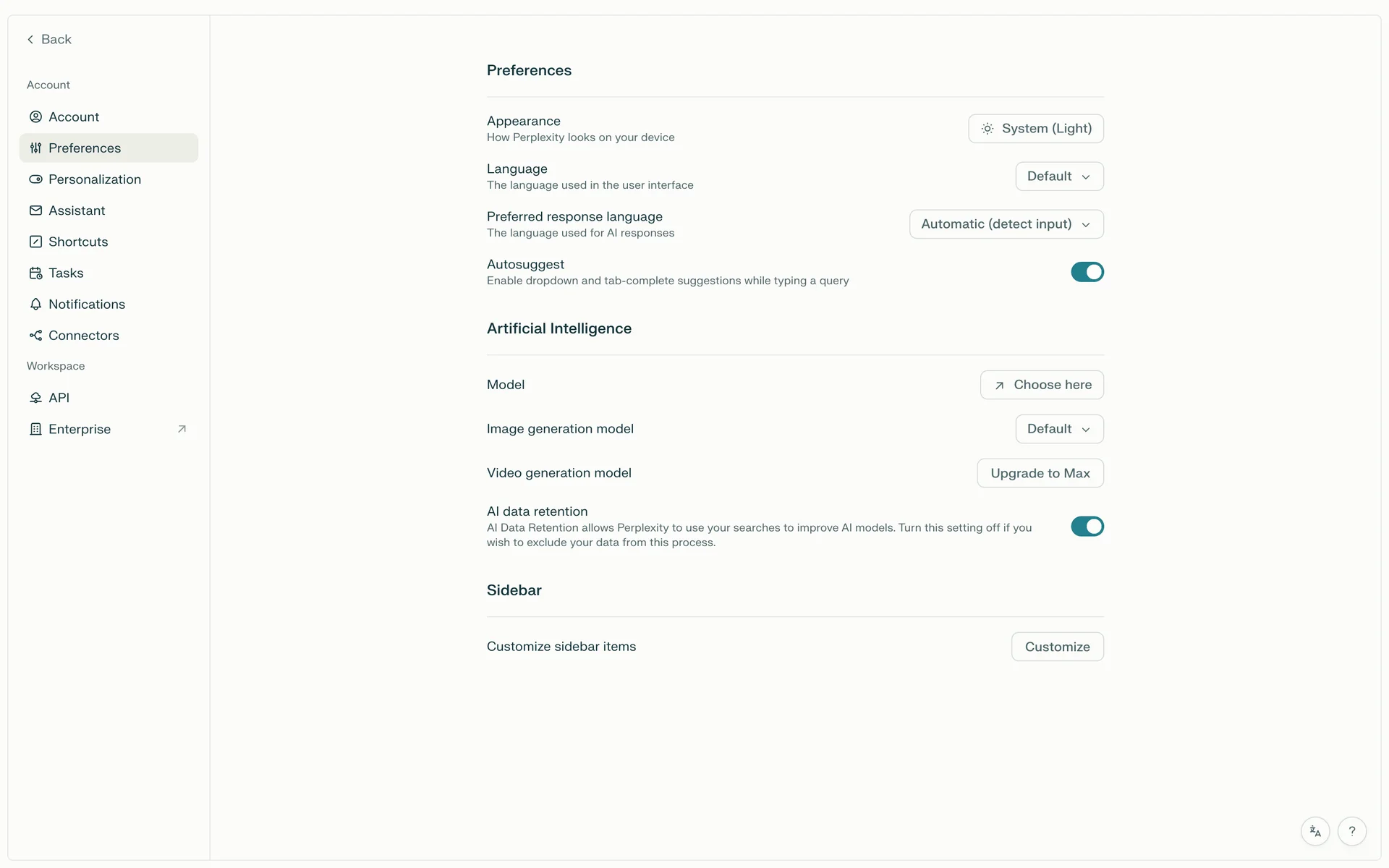The image size is (1389, 868).
Task: Click the Tasks calendar icon
Action: [x=35, y=273]
